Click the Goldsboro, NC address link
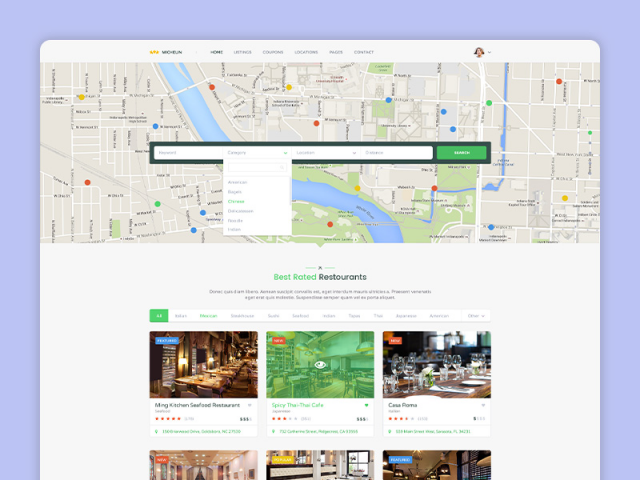The width and height of the screenshot is (640, 480). click(202, 431)
